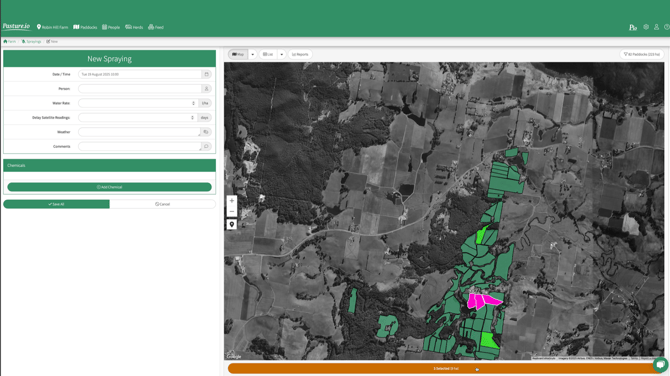Click the Weather text area
The height and width of the screenshot is (376, 670).
(x=139, y=132)
